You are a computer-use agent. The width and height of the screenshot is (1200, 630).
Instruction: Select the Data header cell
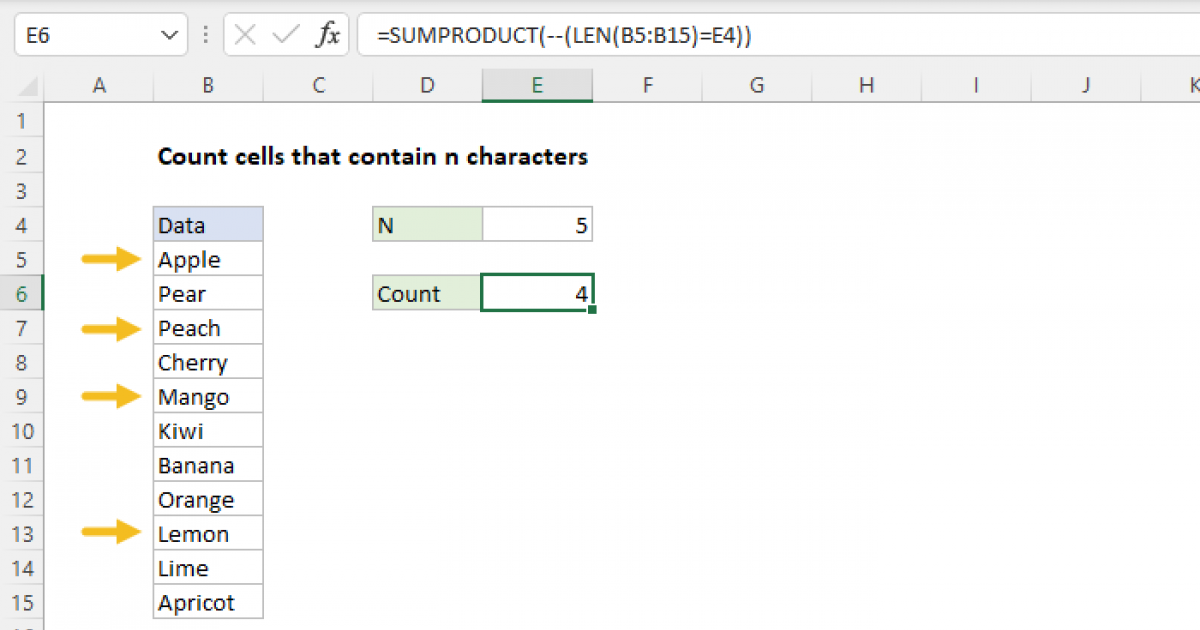[x=207, y=224]
